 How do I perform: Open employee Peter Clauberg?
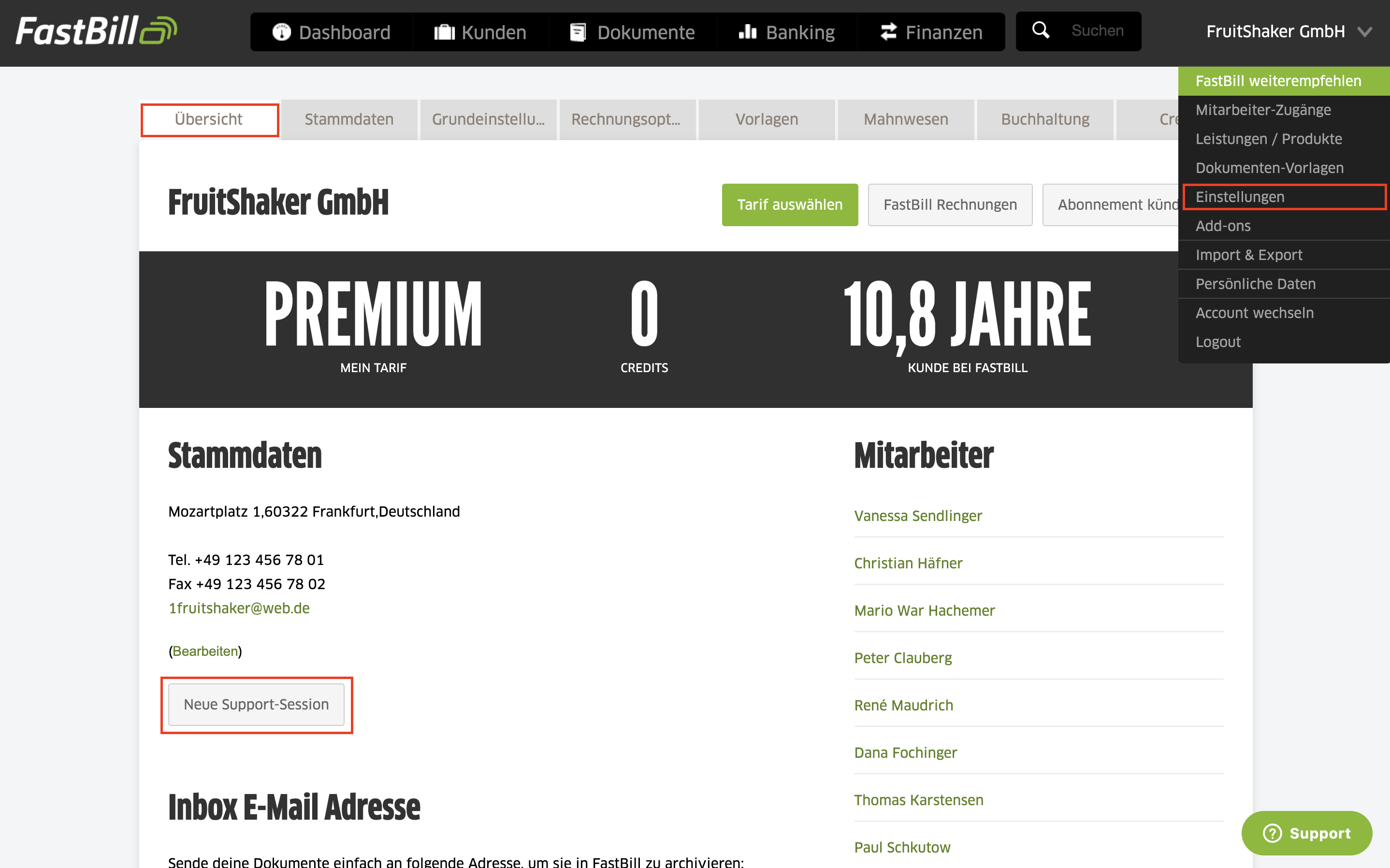[x=903, y=658]
